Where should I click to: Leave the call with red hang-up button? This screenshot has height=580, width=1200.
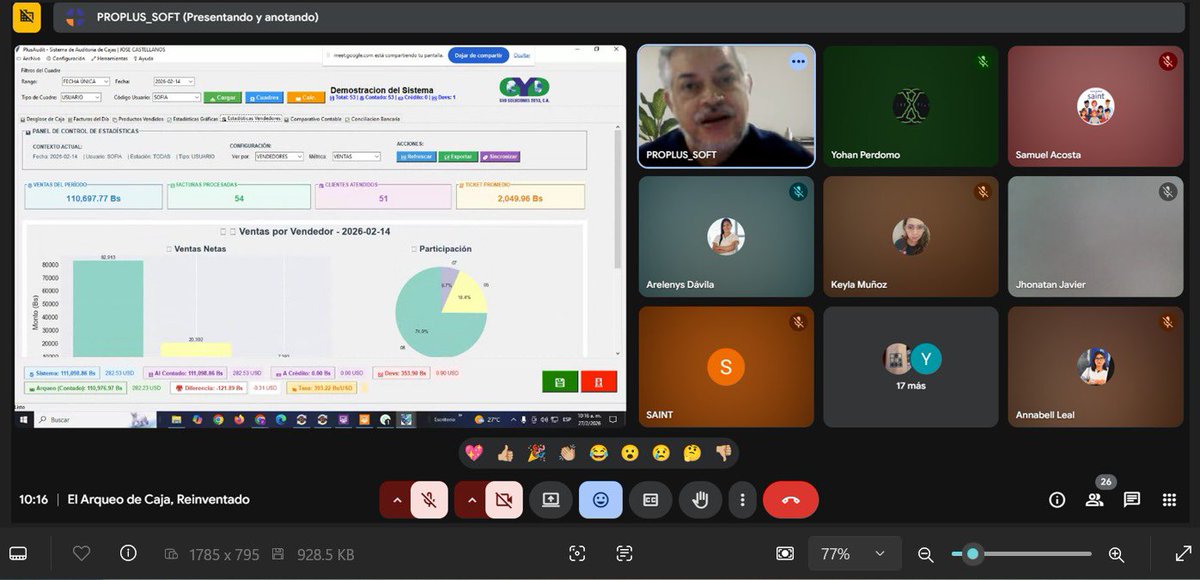[x=790, y=500]
